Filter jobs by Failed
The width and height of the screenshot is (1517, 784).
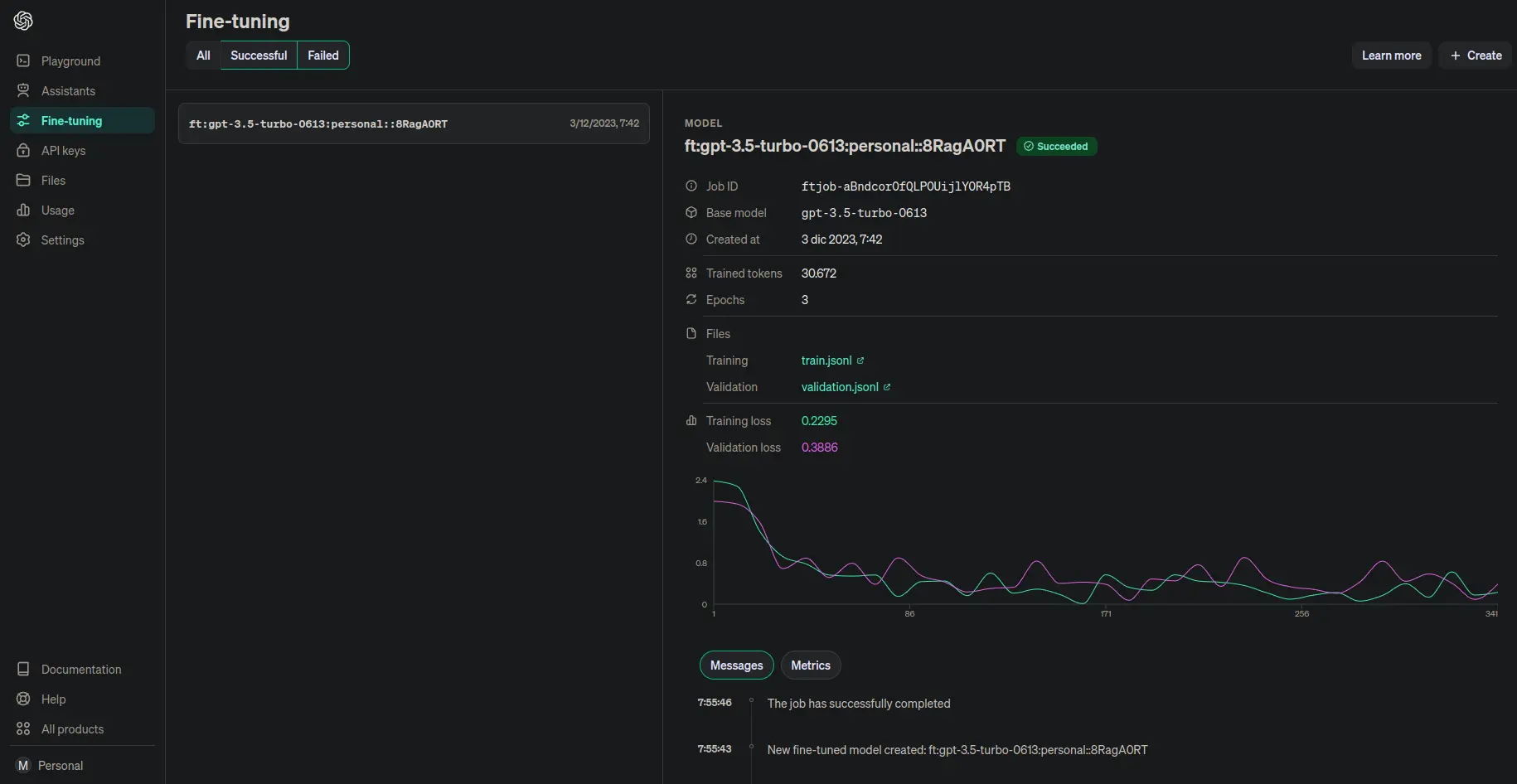[x=323, y=56]
